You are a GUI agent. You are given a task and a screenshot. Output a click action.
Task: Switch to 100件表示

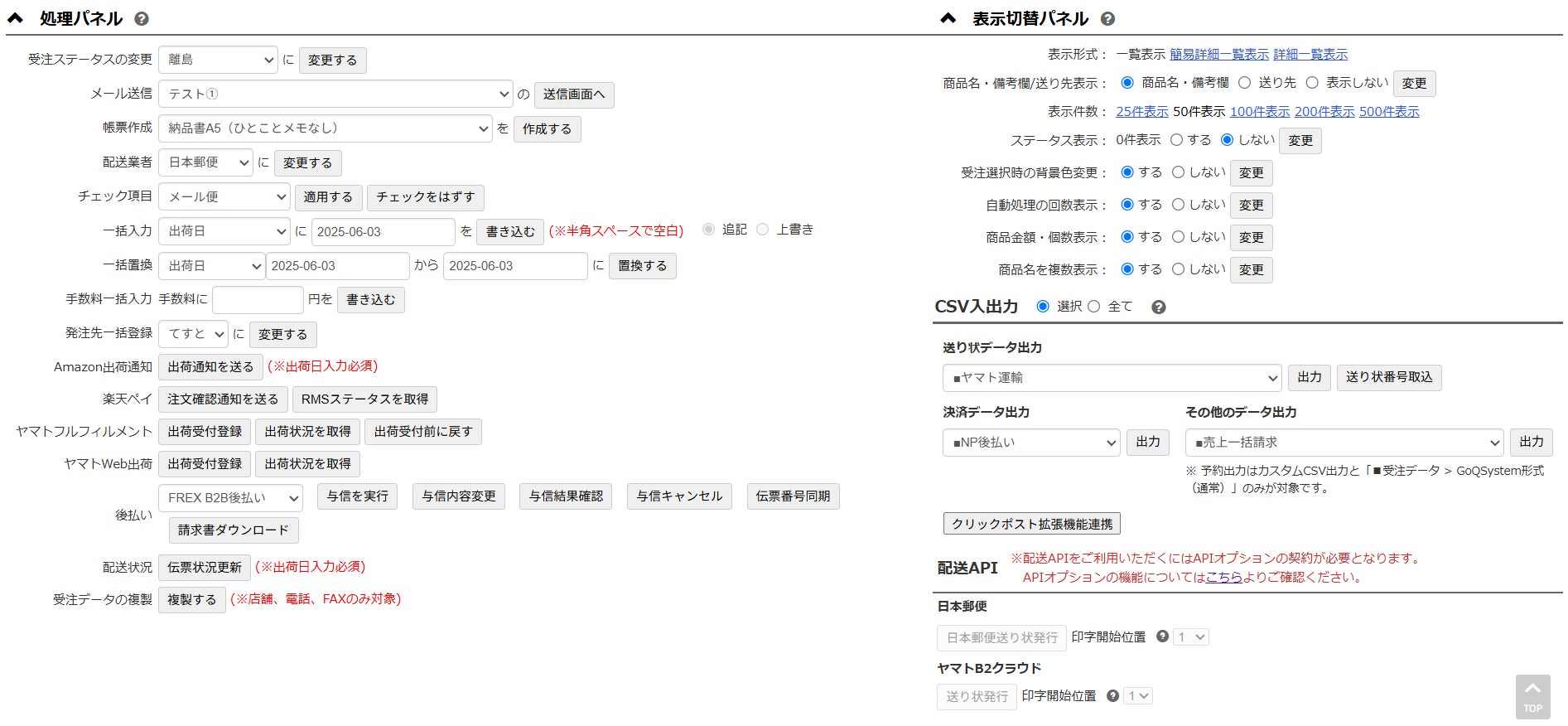click(x=1260, y=112)
